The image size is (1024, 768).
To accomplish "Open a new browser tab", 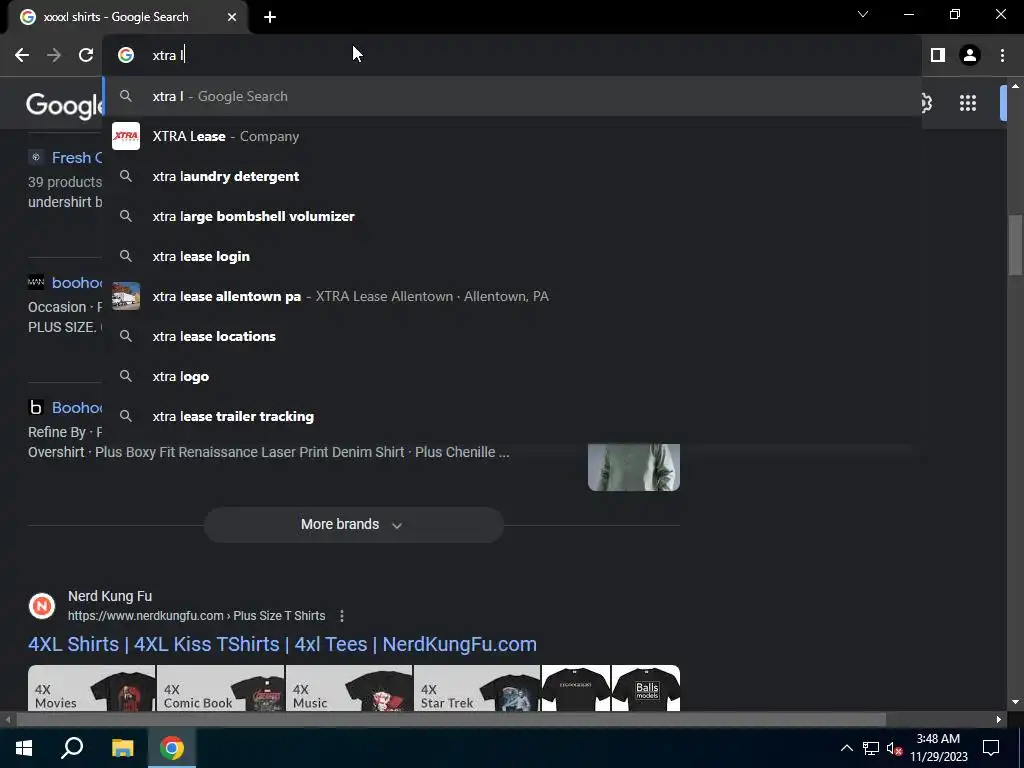I will point(270,17).
